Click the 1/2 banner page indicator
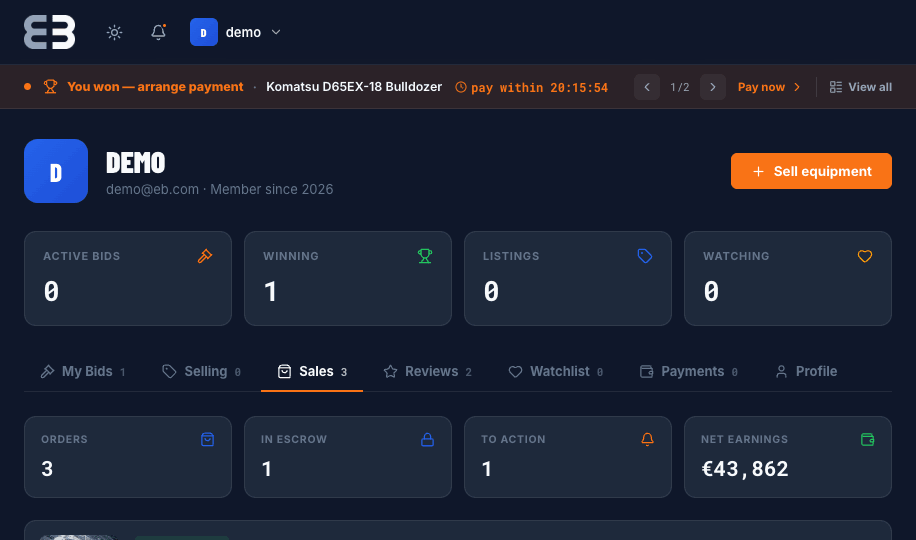Screen dimensions: 916x540 tap(679, 87)
